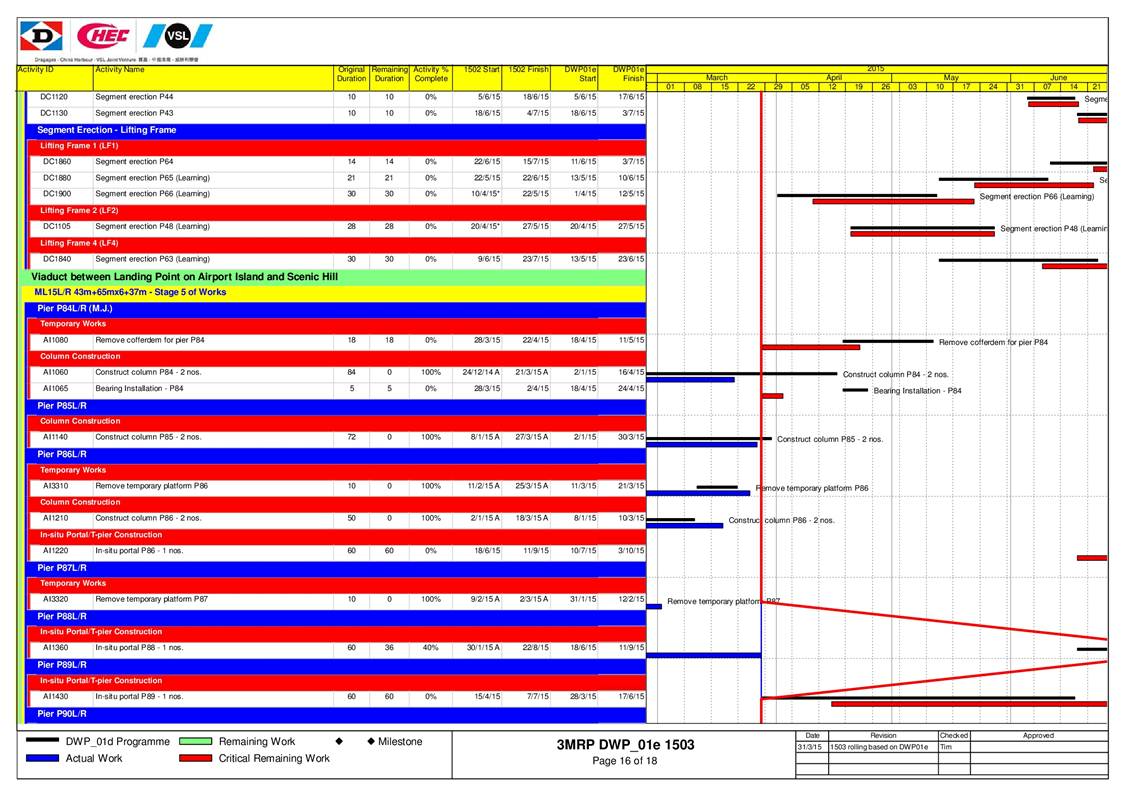This screenshot has height=793, width=1123.
Task: Click the revision date 31/3/15 in footer
Action: (809, 747)
